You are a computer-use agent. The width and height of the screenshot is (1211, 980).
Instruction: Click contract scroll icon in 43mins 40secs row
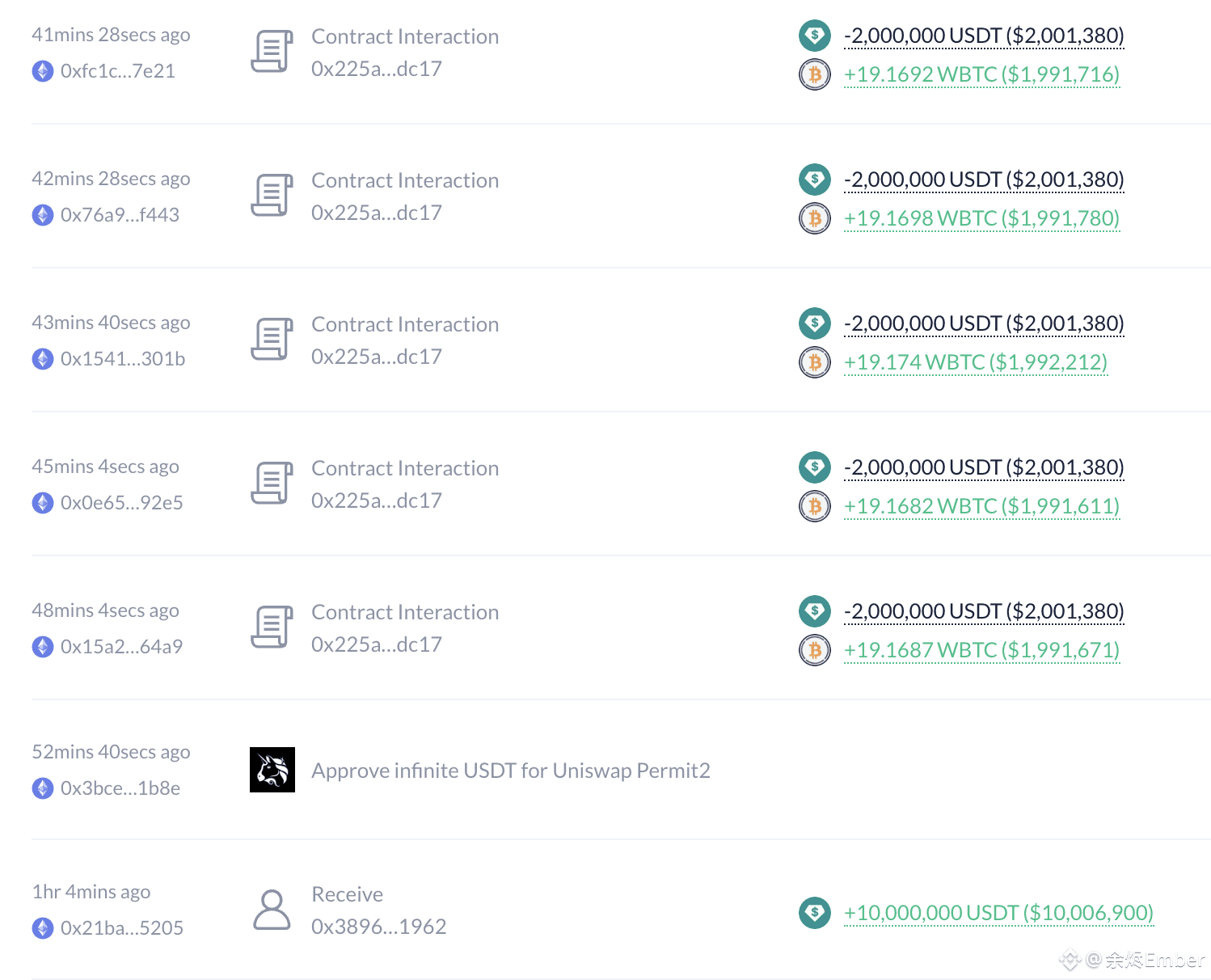(272, 340)
